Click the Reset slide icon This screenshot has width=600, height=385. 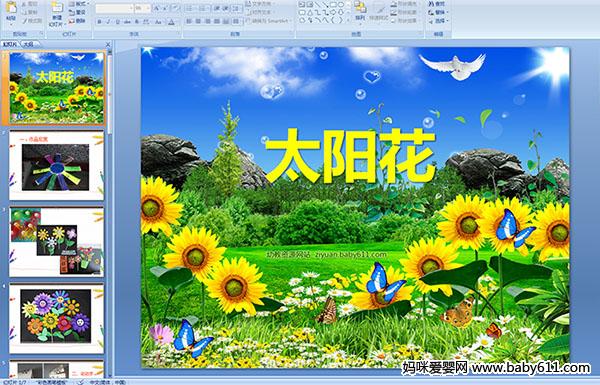click(x=72, y=13)
